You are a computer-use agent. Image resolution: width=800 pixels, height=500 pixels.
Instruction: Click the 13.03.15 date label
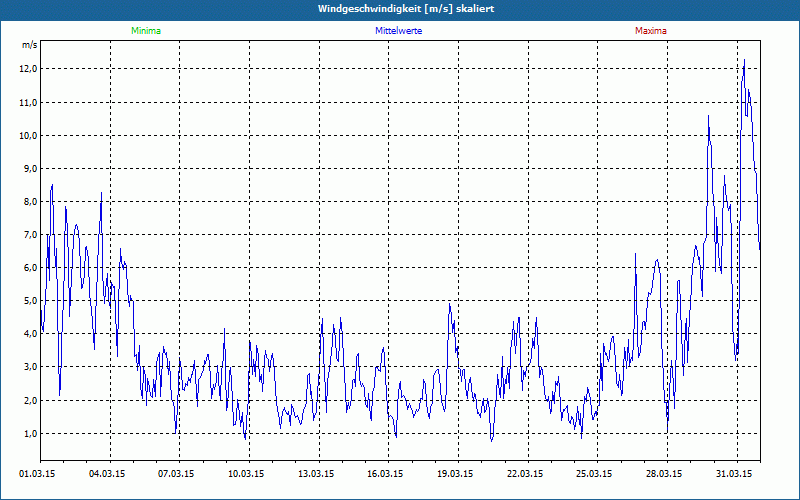click(x=316, y=474)
